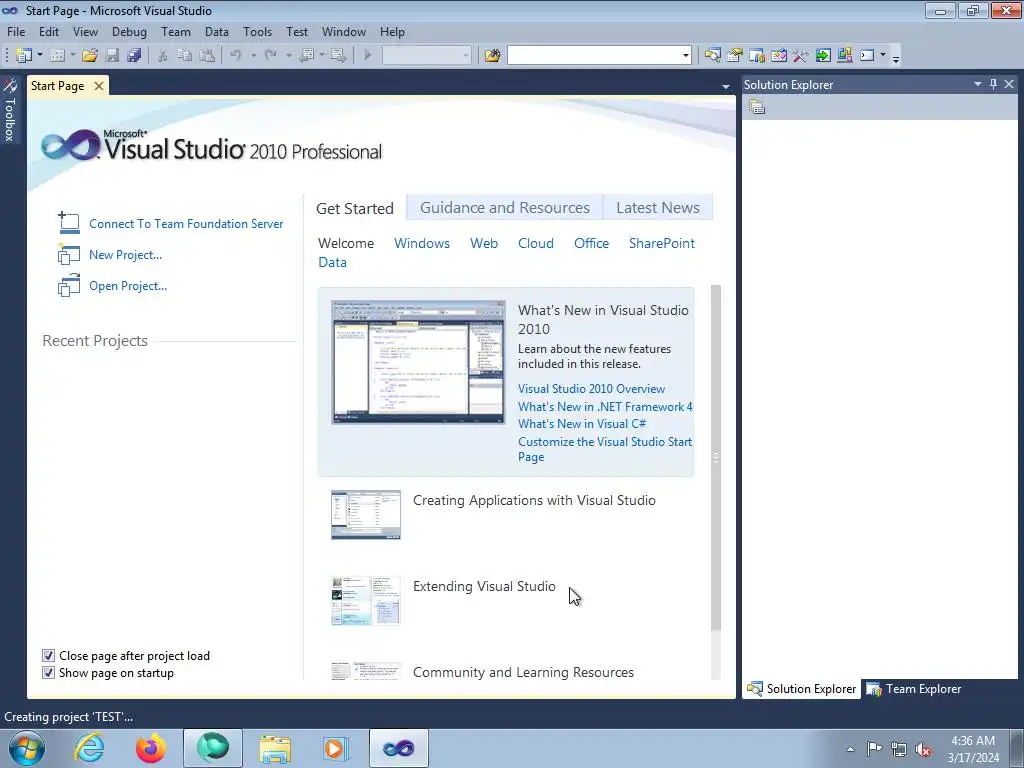
Task: Expand the auto-hidden Toolbox side tab
Action: [x=10, y=110]
